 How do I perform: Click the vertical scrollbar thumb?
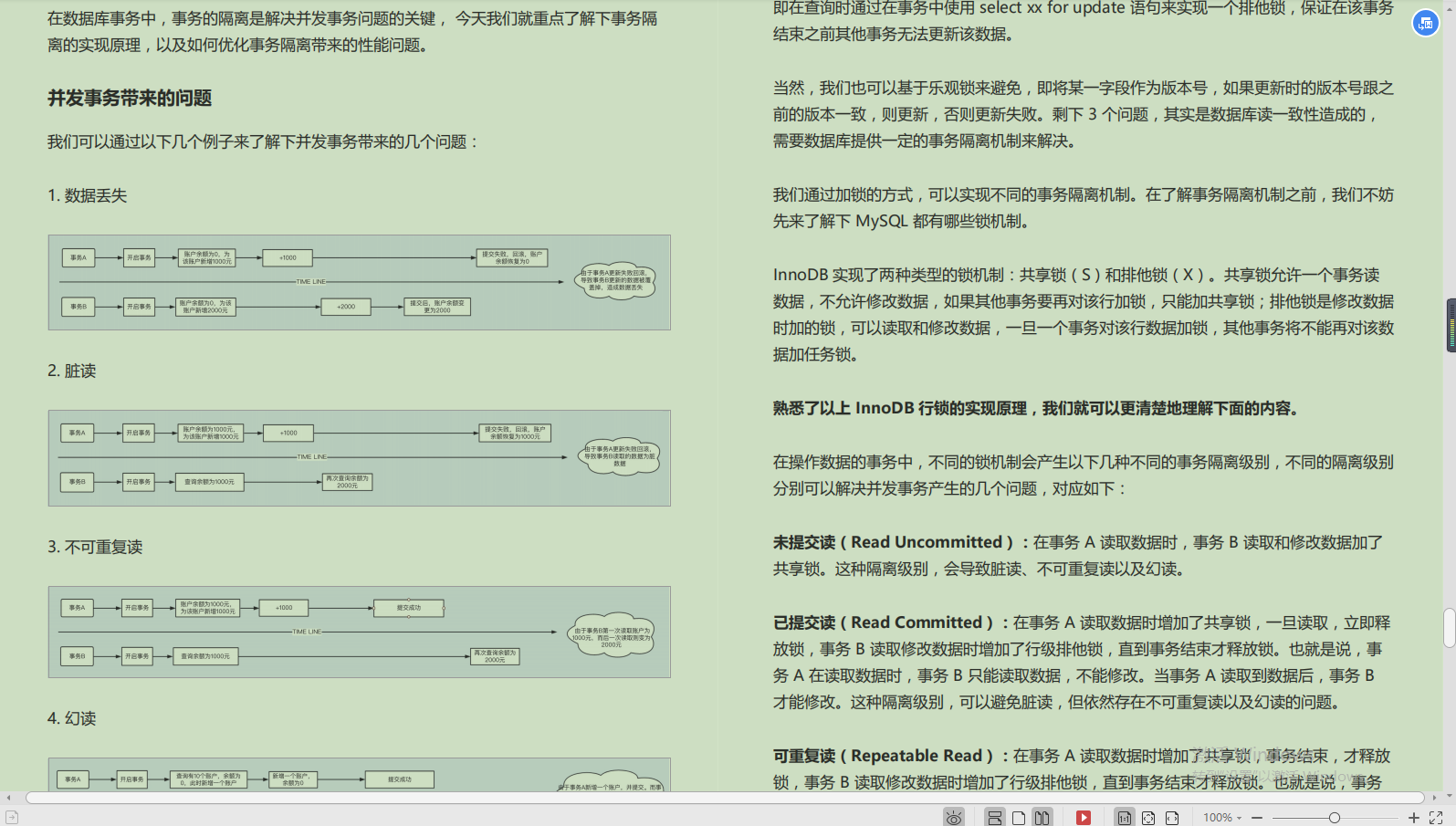click(x=1450, y=628)
